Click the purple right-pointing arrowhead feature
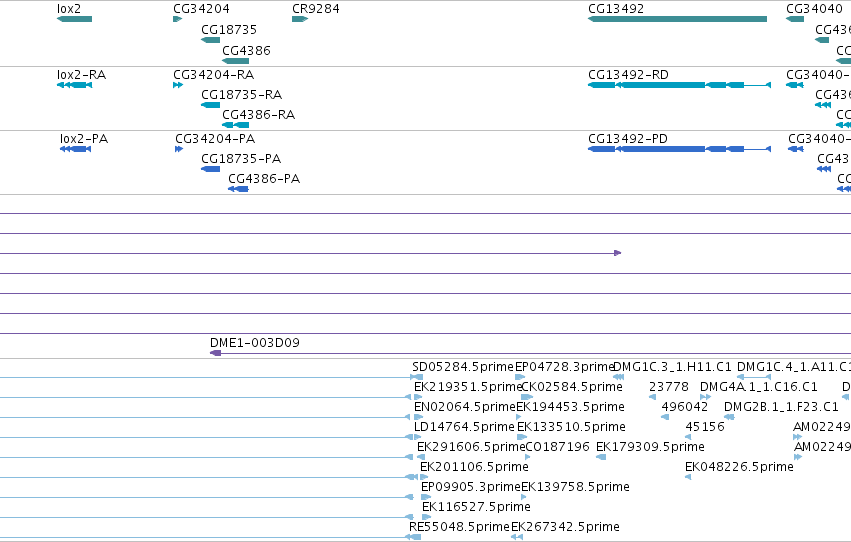Image resolution: width=851 pixels, height=542 pixels. 618,253
